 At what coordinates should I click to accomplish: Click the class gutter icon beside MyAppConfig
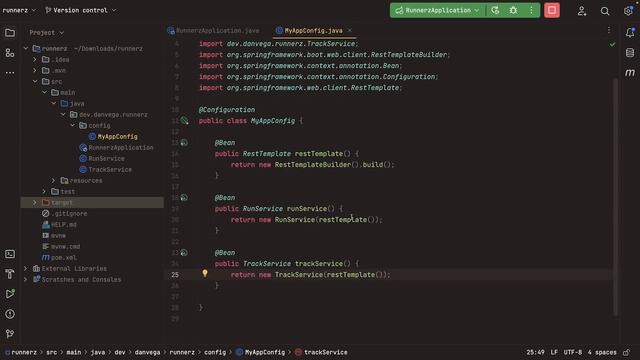tap(184, 120)
